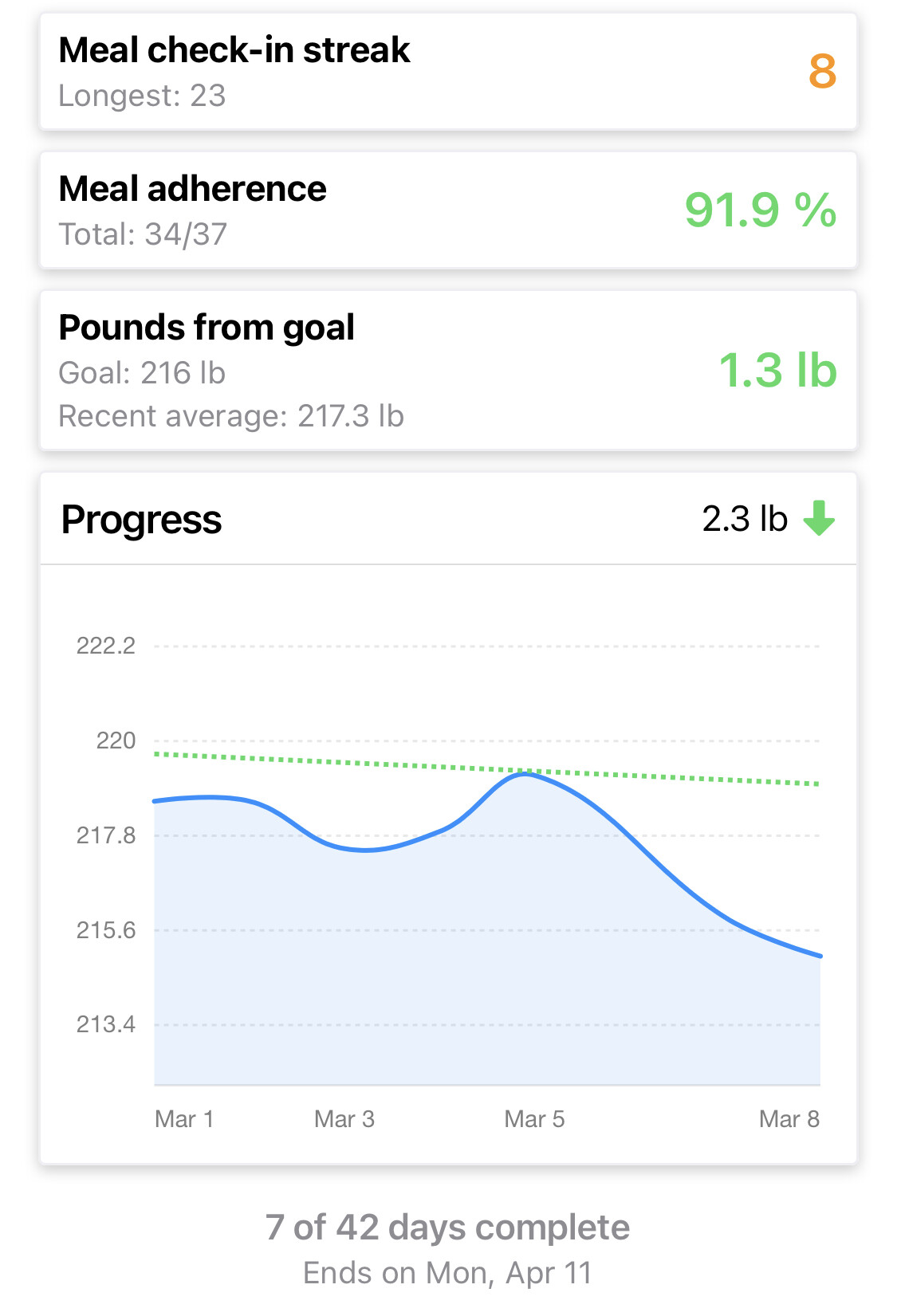Tap the Ends on Mon, Apr 11 text

[x=447, y=1273]
